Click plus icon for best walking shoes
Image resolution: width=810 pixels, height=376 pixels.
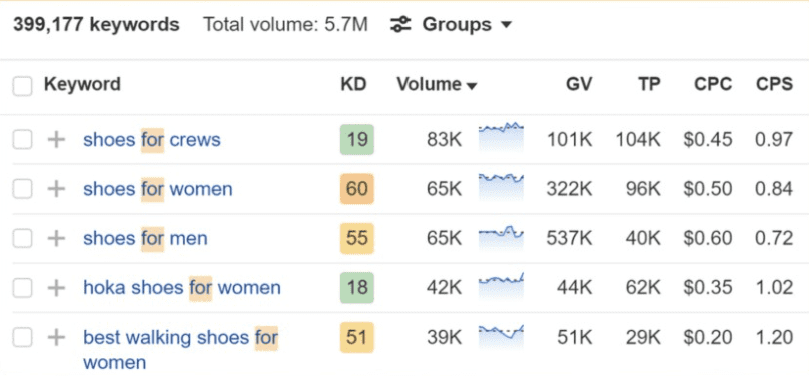pyautogui.click(x=56, y=337)
